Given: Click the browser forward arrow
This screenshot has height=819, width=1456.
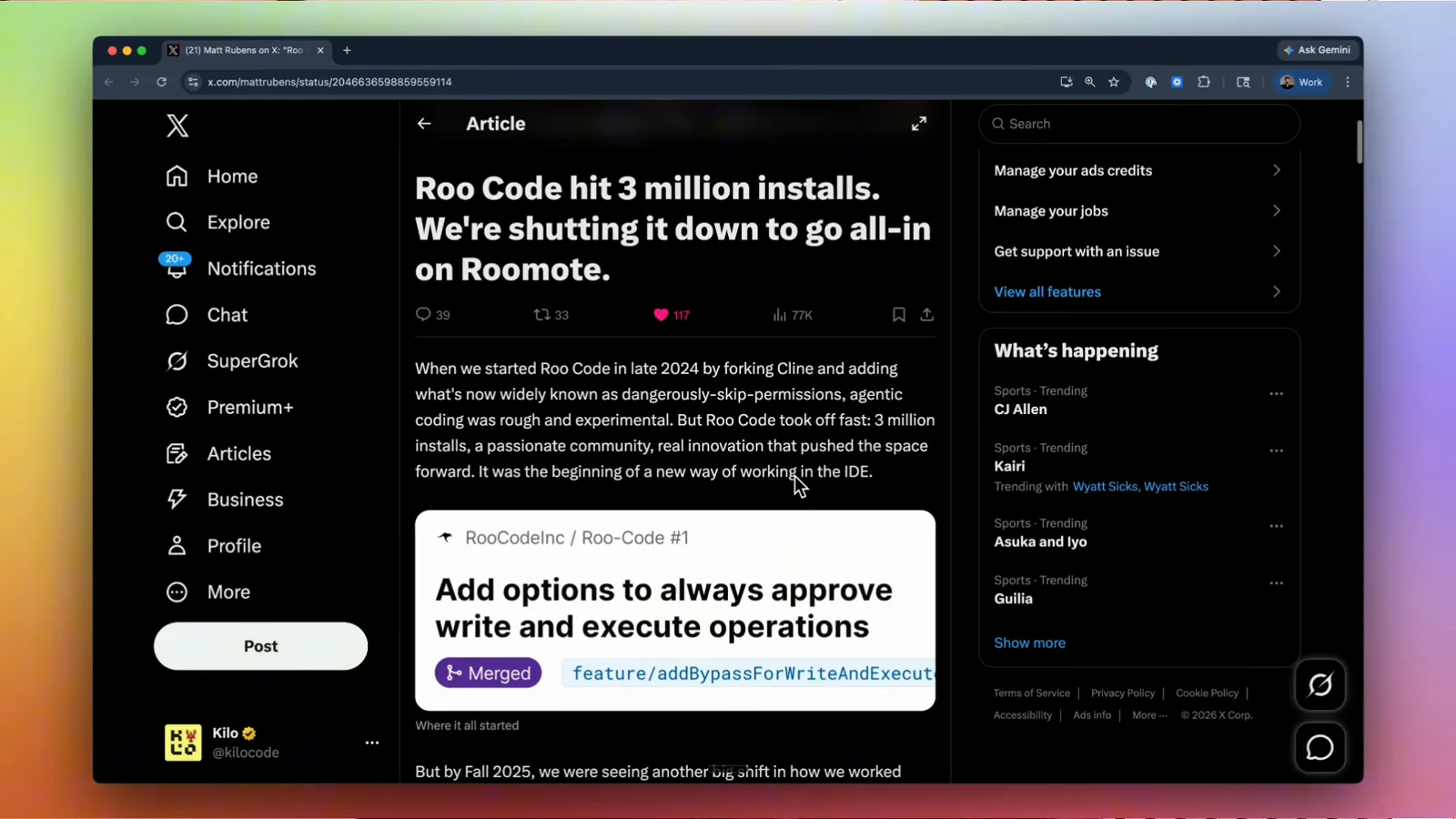Looking at the screenshot, I should (135, 82).
